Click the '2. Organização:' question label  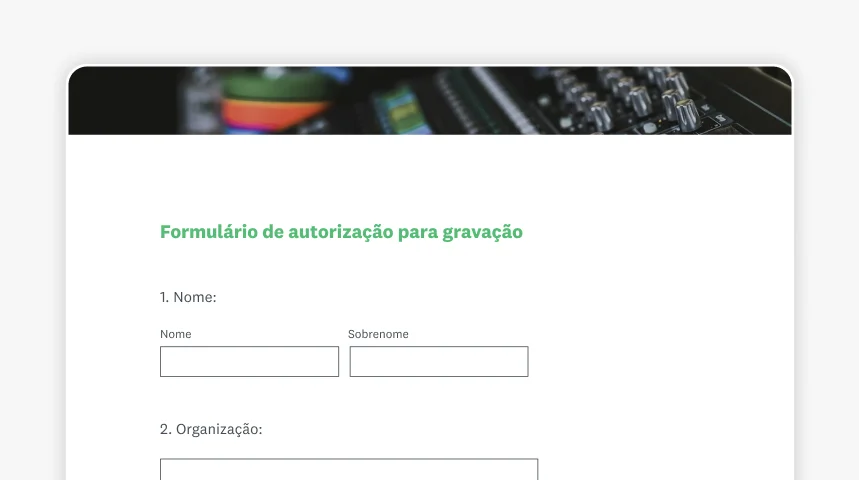click(211, 429)
